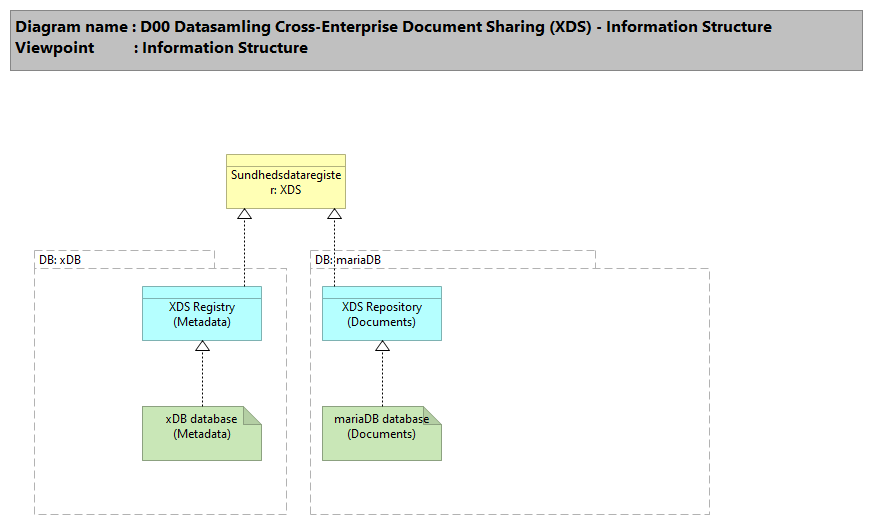
Task: Click the Viewpoint: Information Structure line
Action: click(x=162, y=48)
